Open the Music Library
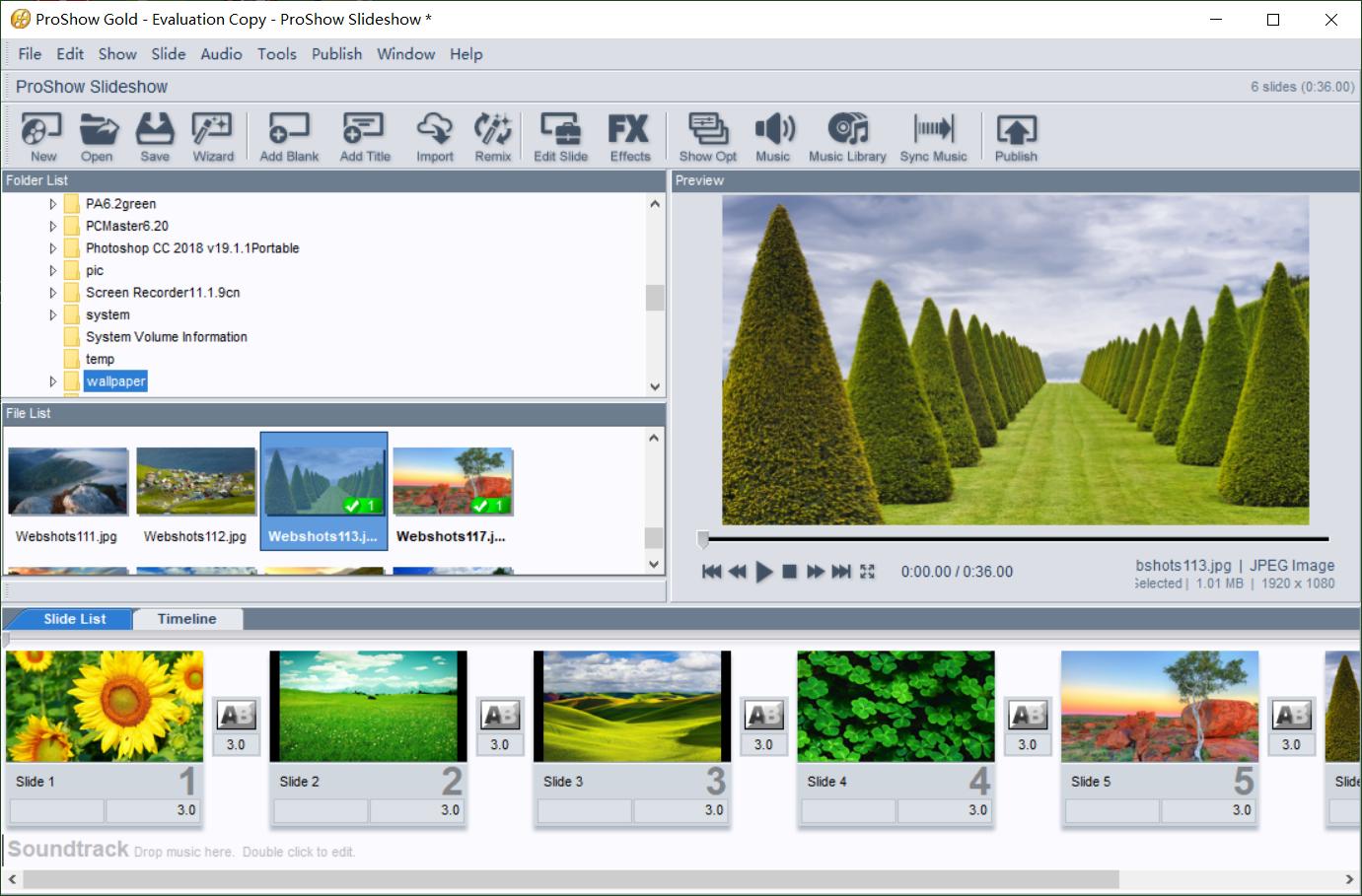This screenshot has width=1362, height=896. [x=847, y=136]
